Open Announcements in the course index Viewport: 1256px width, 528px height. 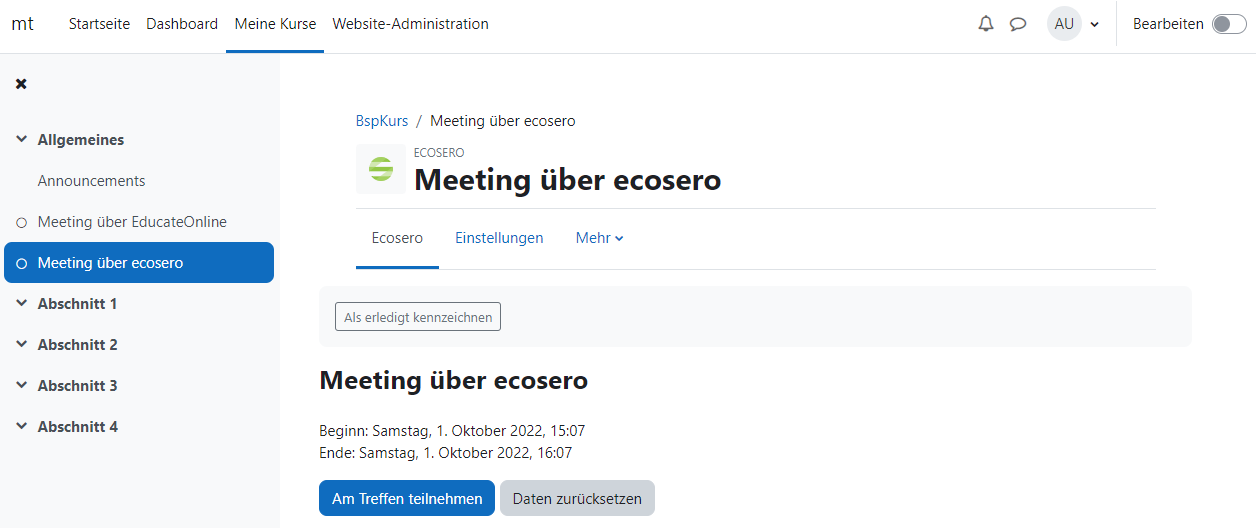click(x=92, y=181)
